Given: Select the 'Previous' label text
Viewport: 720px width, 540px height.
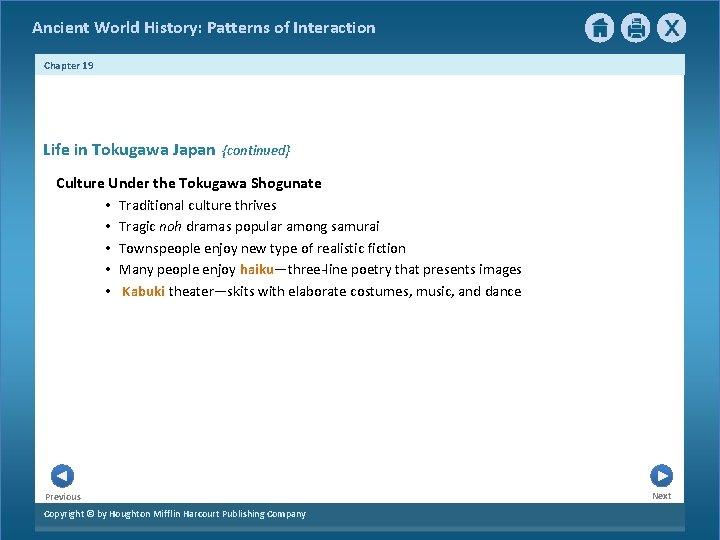Looking at the screenshot, I should click(63, 497).
